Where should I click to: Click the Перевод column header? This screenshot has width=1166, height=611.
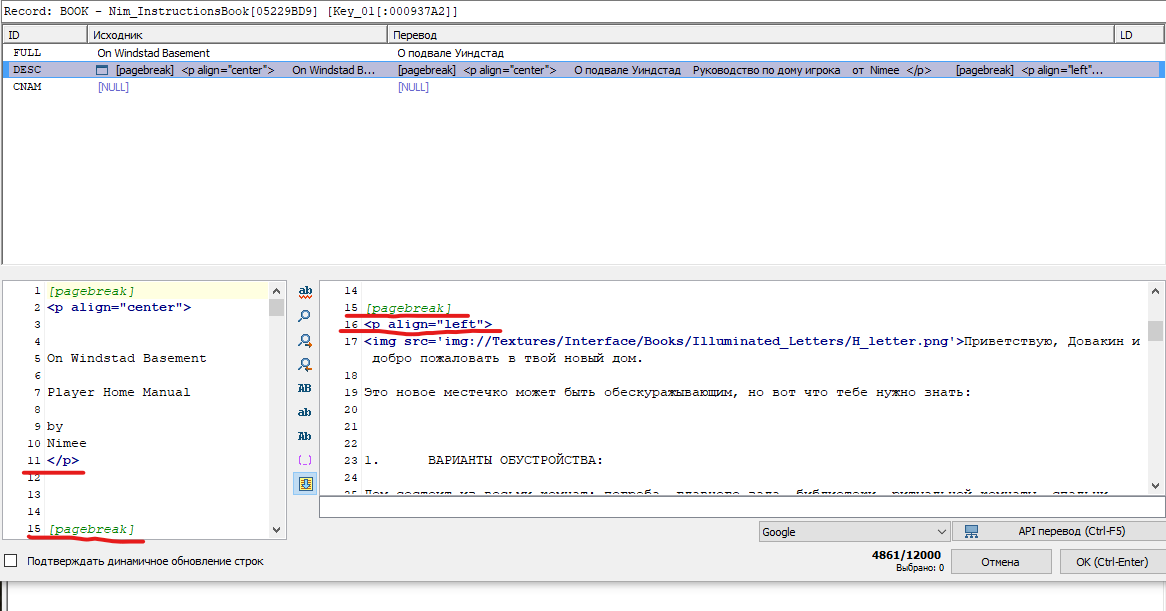(750, 35)
